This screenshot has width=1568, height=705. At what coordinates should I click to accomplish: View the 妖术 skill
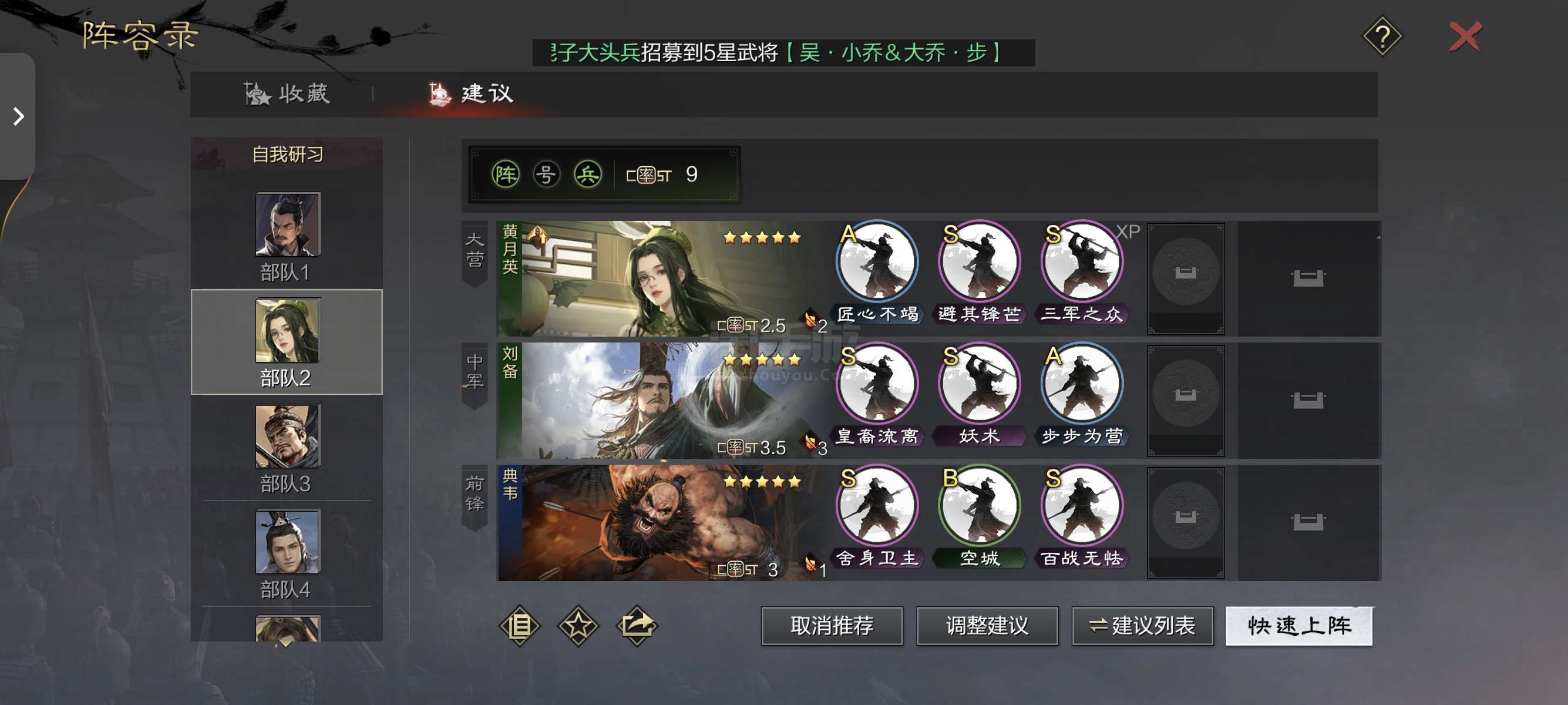[979, 394]
